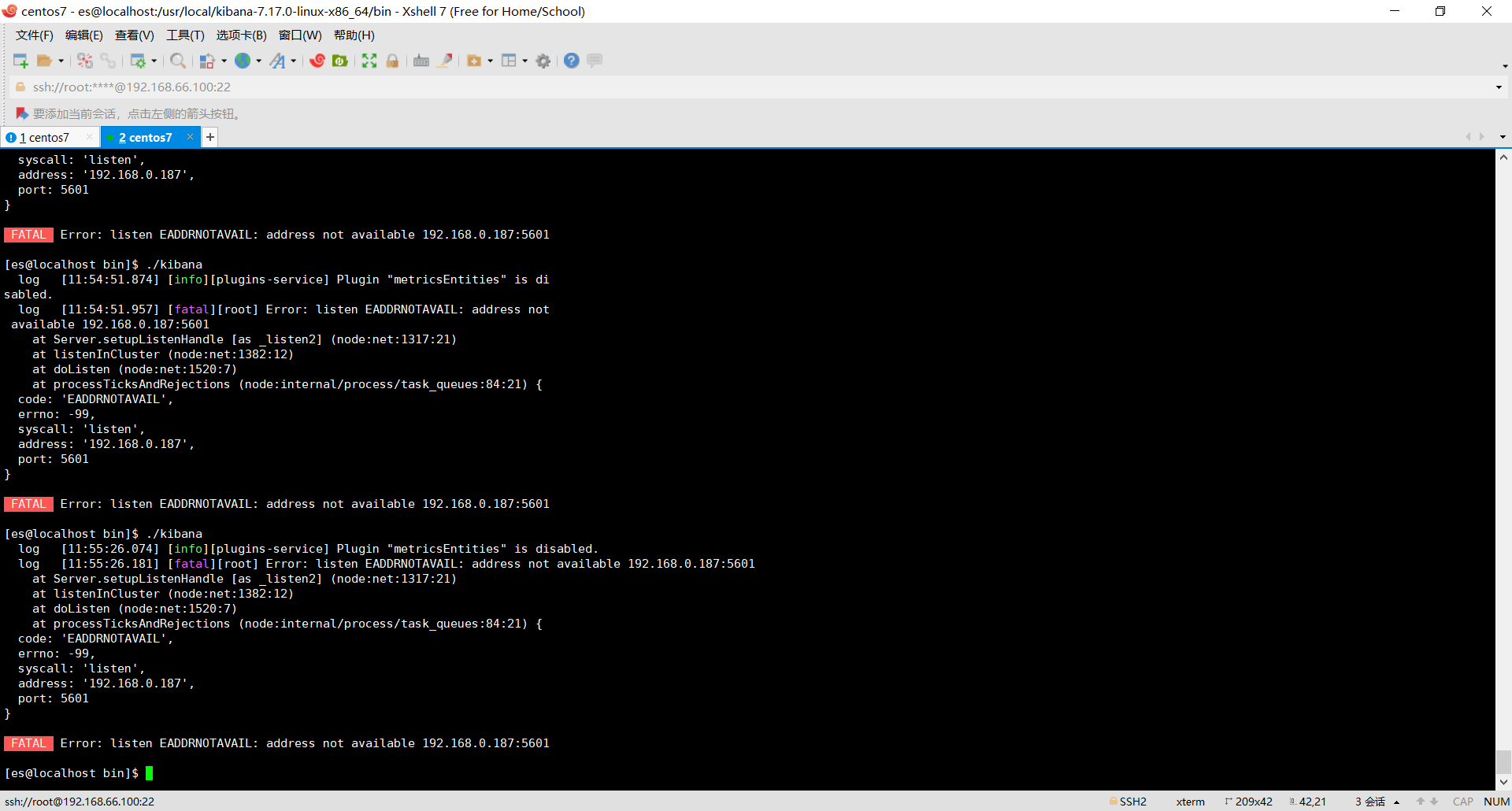1512x811 pixels.
Task: Open the 编辑(E) menu
Action: 84,35
